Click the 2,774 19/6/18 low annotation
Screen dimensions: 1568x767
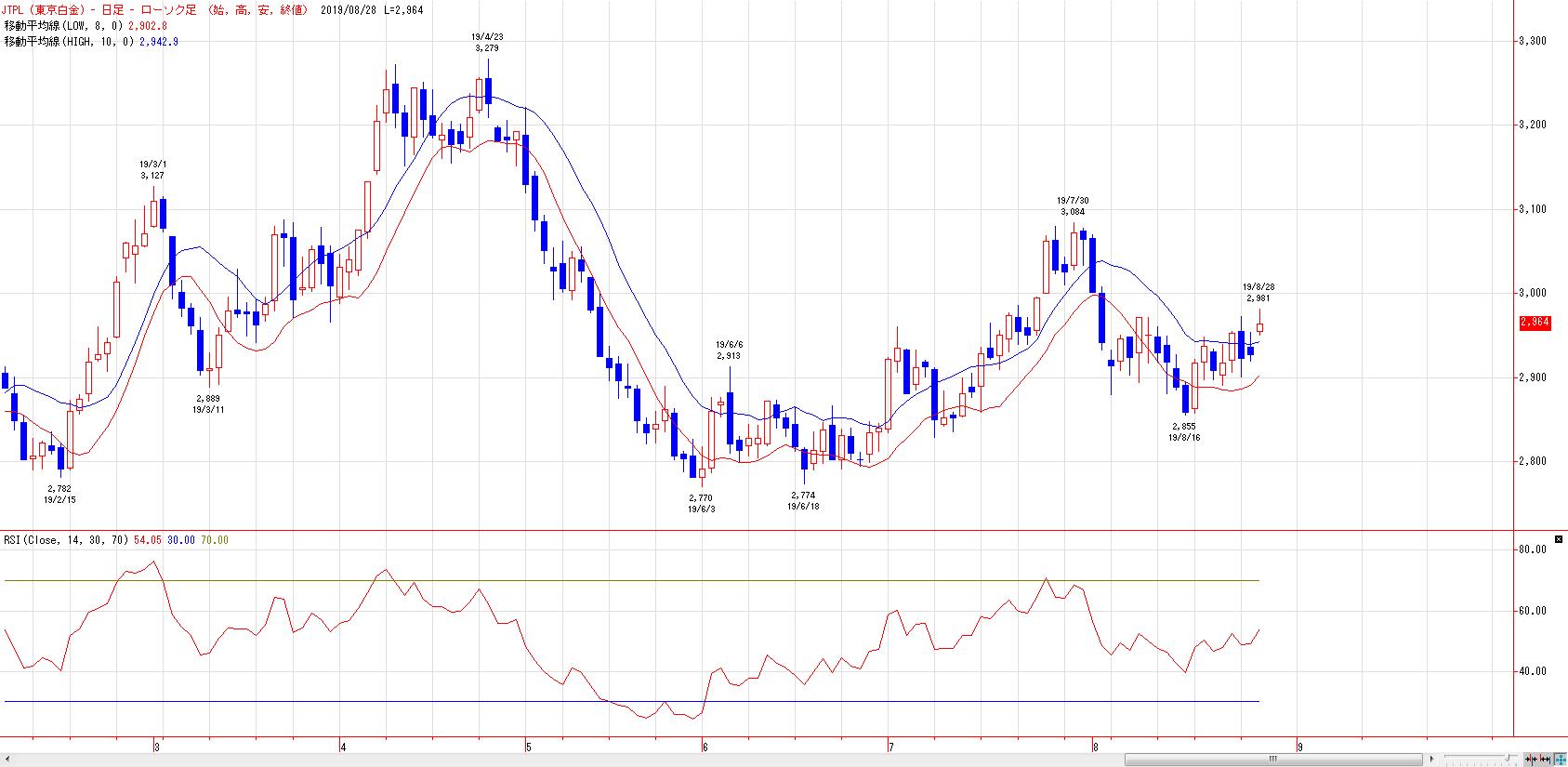[803, 501]
